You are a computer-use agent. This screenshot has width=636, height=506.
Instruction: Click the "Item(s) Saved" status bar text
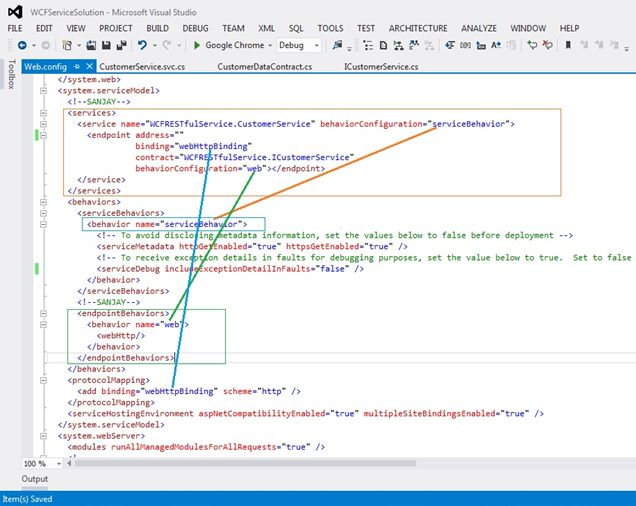pos(27,499)
